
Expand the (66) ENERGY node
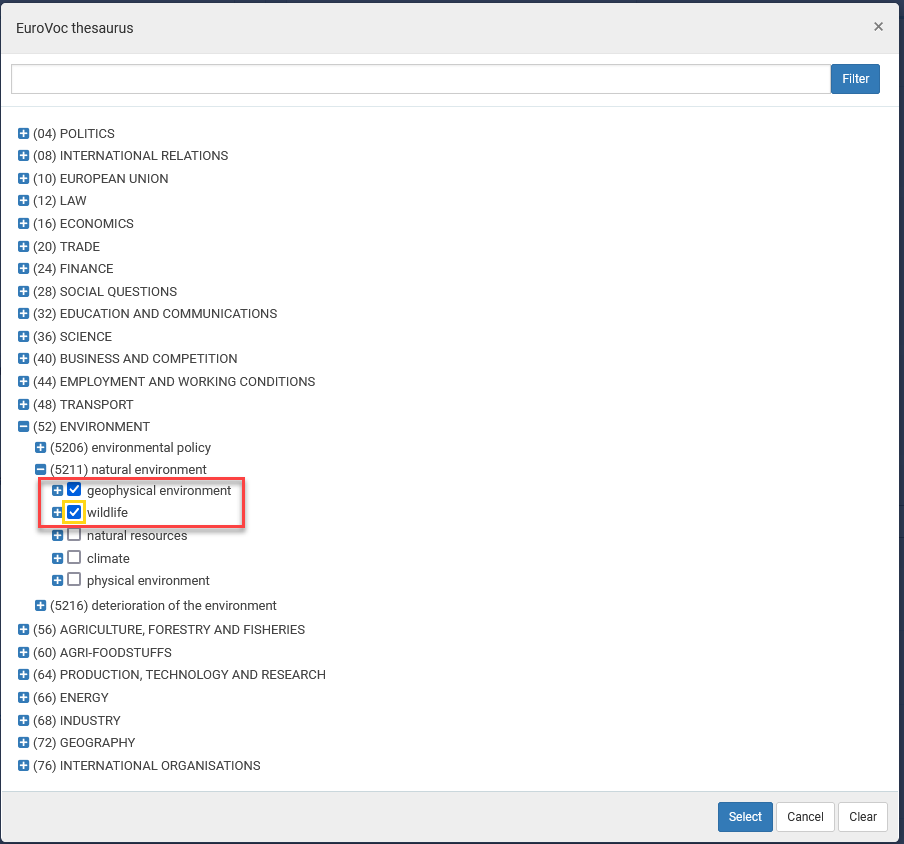coord(23,698)
